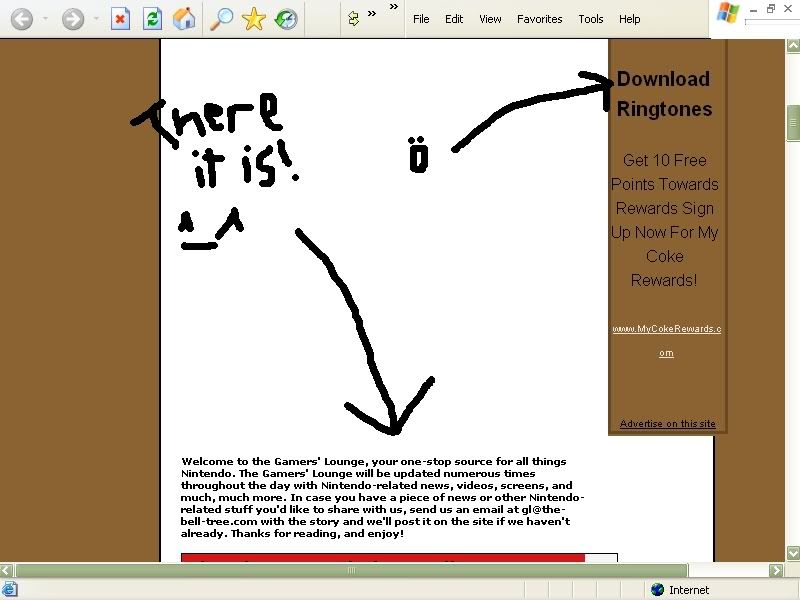Click the Advertise on this site link
Viewport: 800px width, 600px height.
[667, 424]
